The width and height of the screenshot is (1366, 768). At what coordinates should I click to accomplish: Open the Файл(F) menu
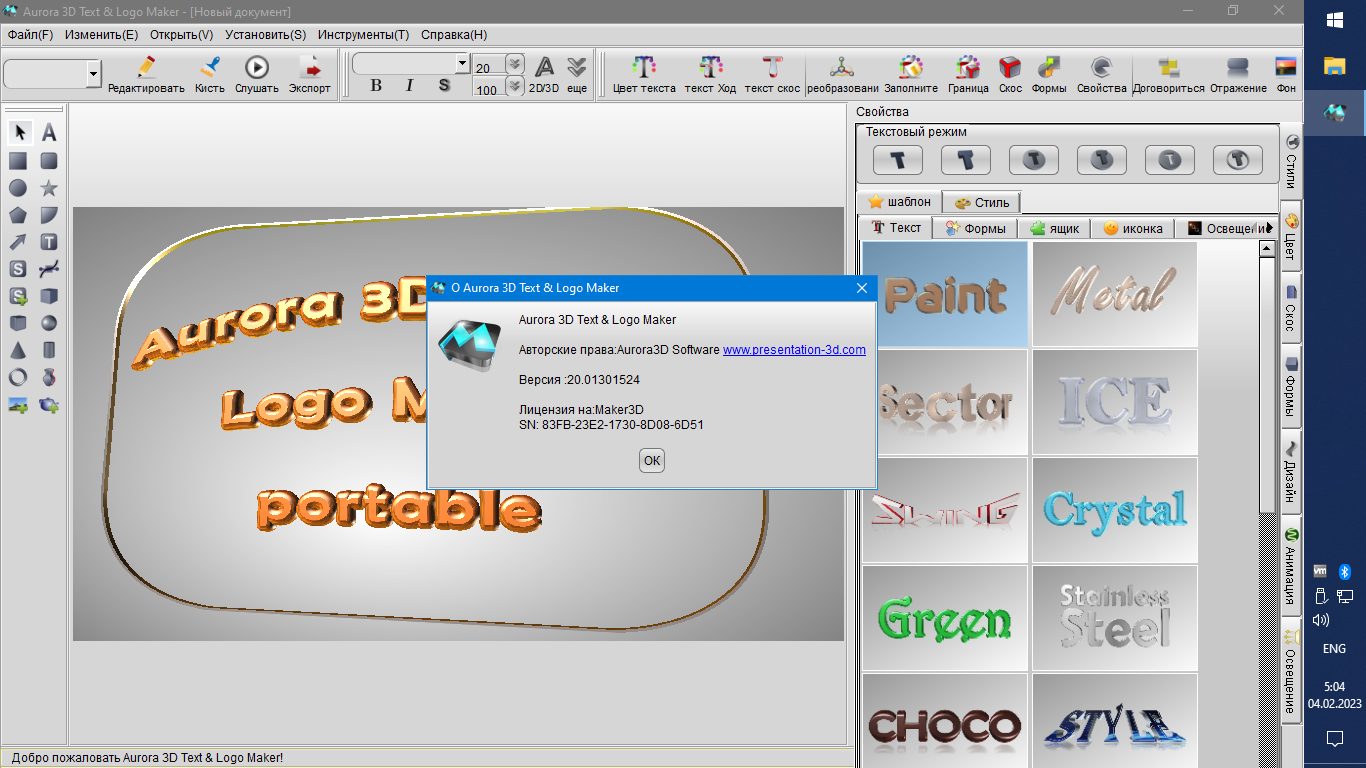(30, 34)
